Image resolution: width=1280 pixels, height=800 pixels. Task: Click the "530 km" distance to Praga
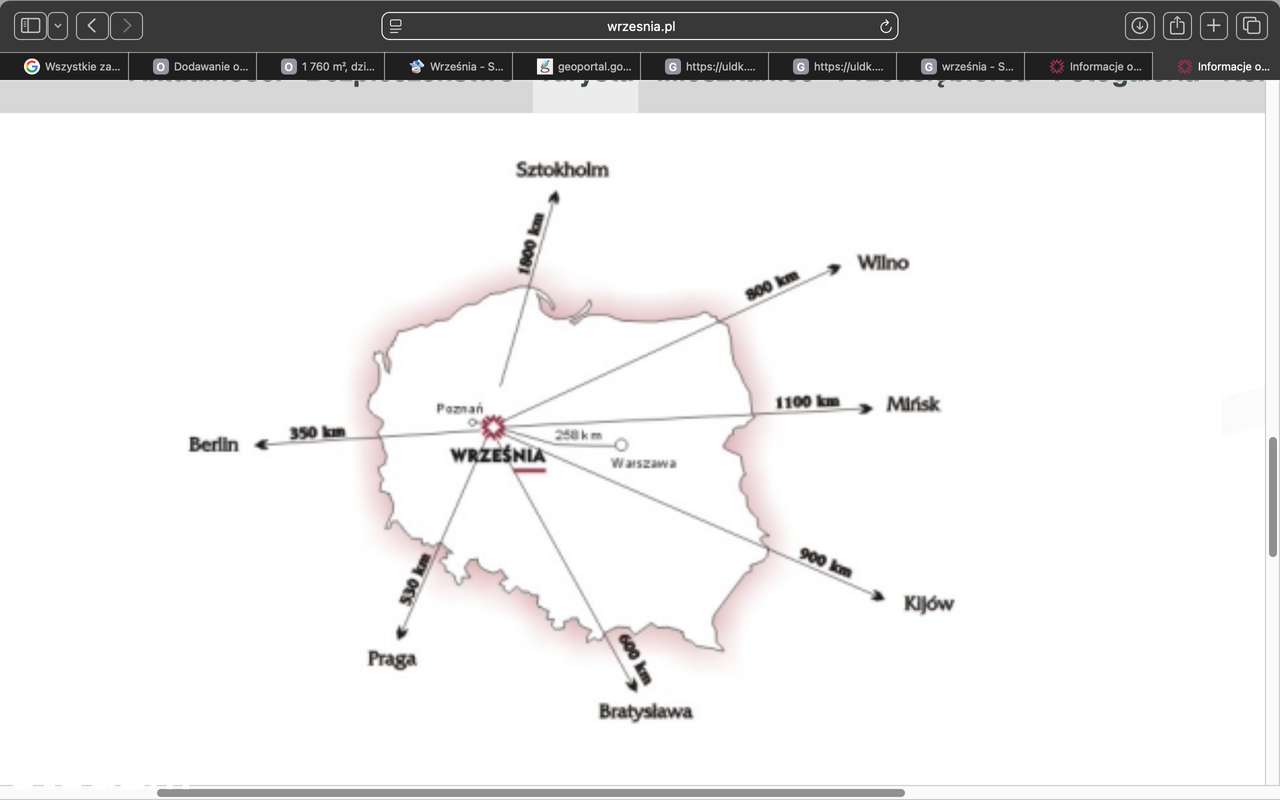(415, 579)
